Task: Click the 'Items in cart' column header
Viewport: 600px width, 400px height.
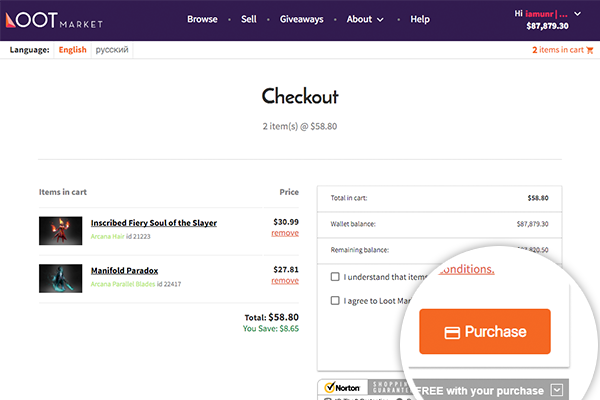Action: pos(63,192)
